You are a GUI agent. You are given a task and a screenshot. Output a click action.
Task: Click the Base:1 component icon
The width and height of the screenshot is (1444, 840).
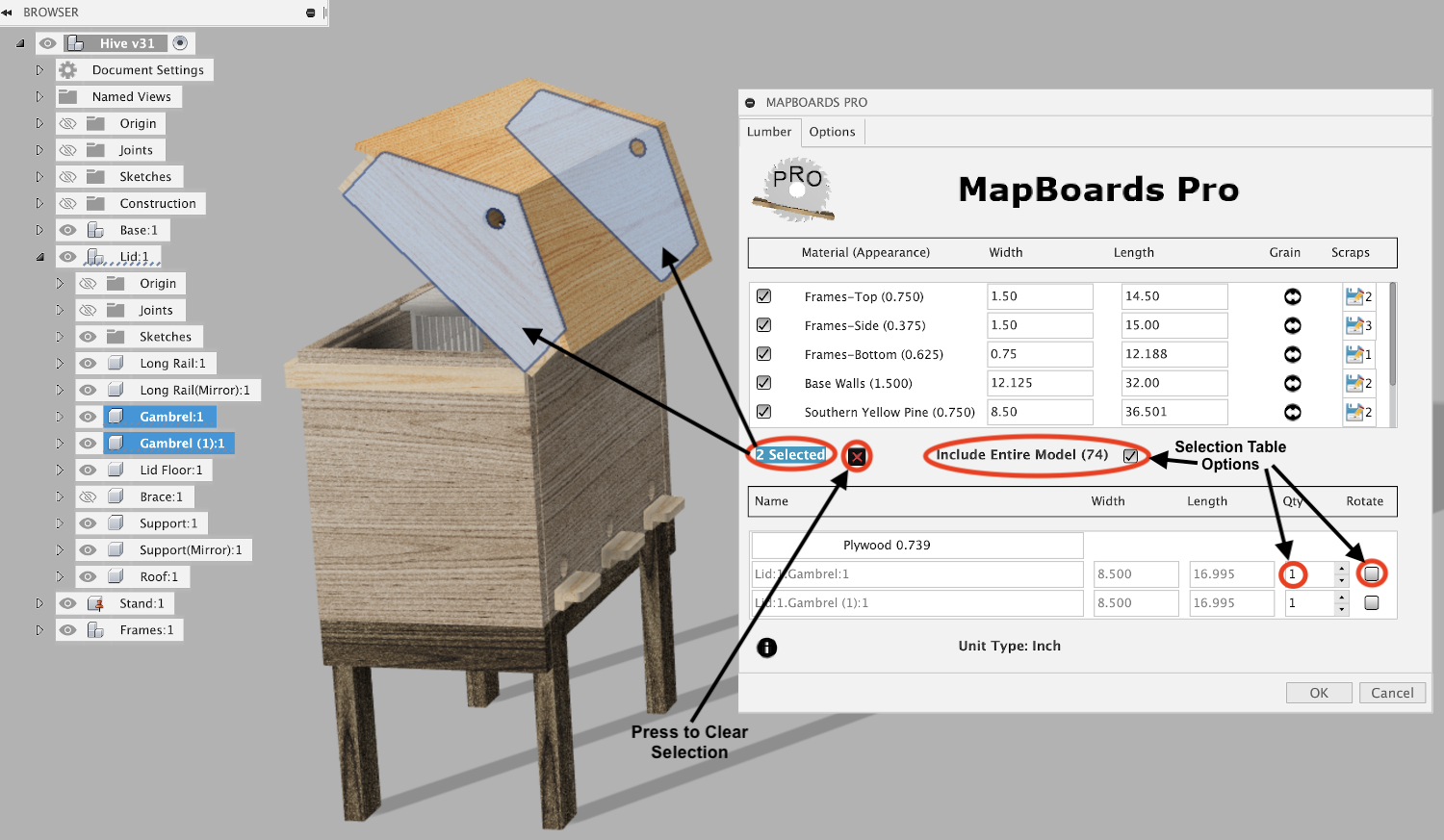coord(95,230)
